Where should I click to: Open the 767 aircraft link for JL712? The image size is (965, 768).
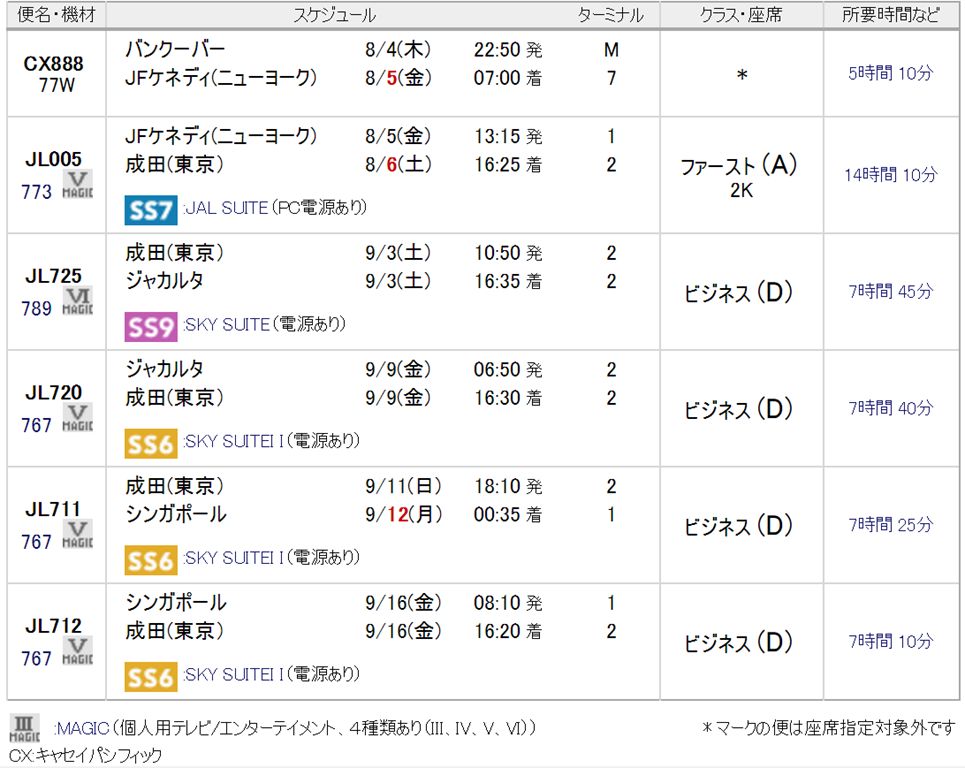coord(36,658)
